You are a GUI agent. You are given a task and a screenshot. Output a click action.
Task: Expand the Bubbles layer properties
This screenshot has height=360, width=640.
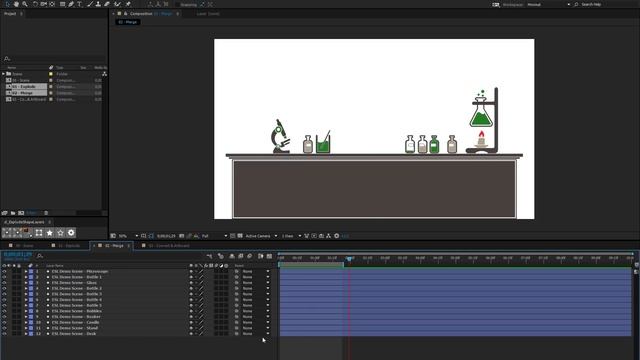click(26, 311)
